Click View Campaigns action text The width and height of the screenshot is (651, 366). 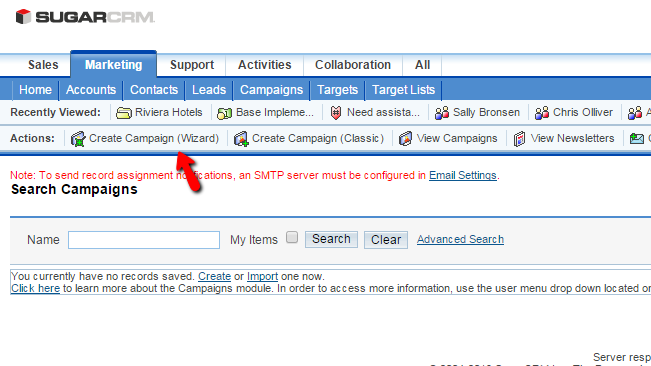(x=457, y=138)
